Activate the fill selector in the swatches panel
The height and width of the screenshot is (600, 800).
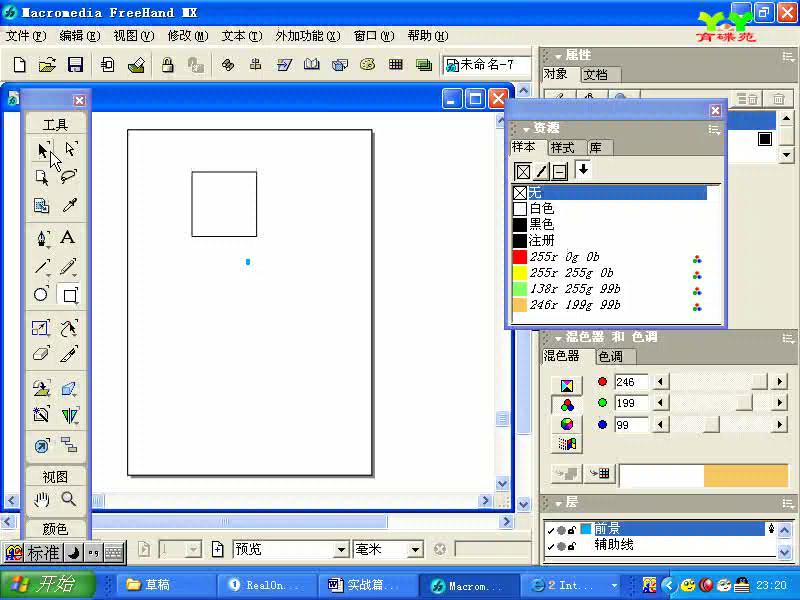522,171
